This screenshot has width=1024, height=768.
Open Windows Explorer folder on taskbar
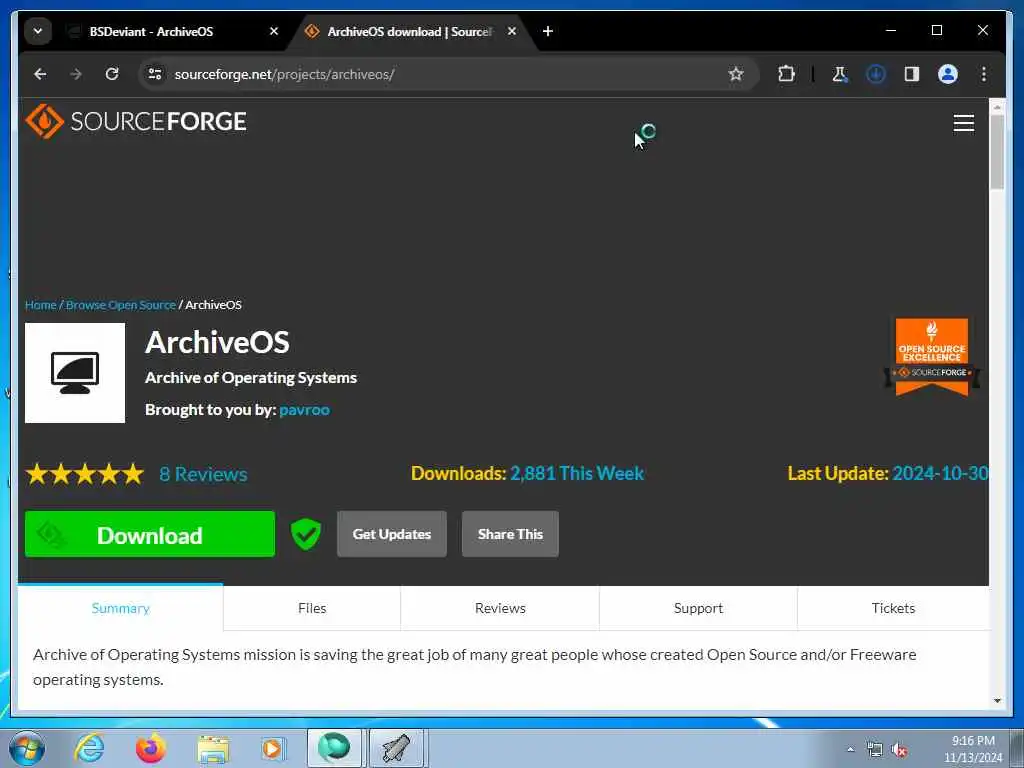[213, 748]
